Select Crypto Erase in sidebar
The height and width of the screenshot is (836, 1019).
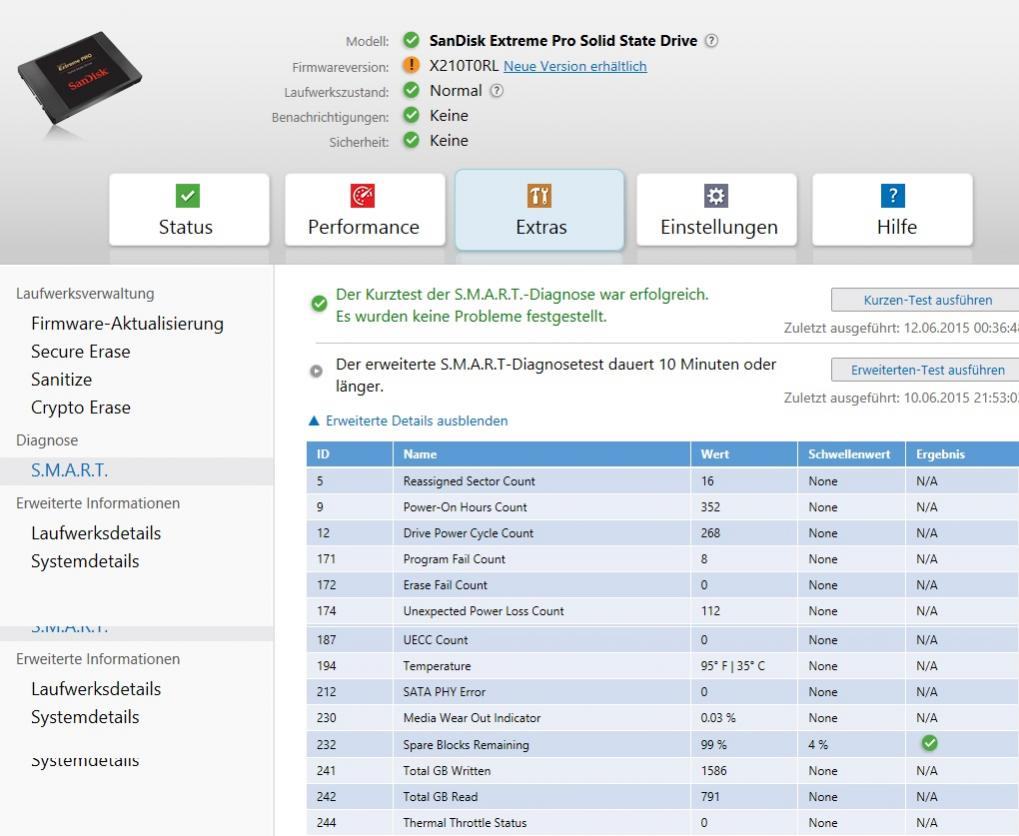point(81,408)
